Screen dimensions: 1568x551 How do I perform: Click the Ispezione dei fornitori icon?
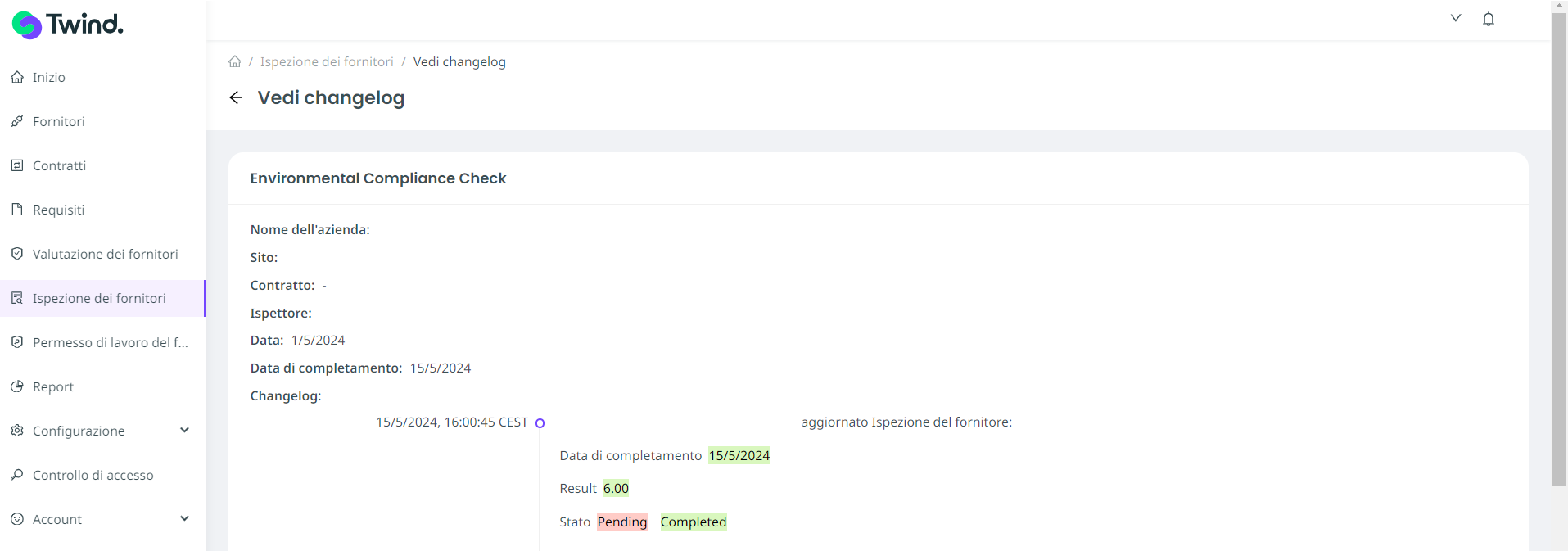click(x=17, y=298)
